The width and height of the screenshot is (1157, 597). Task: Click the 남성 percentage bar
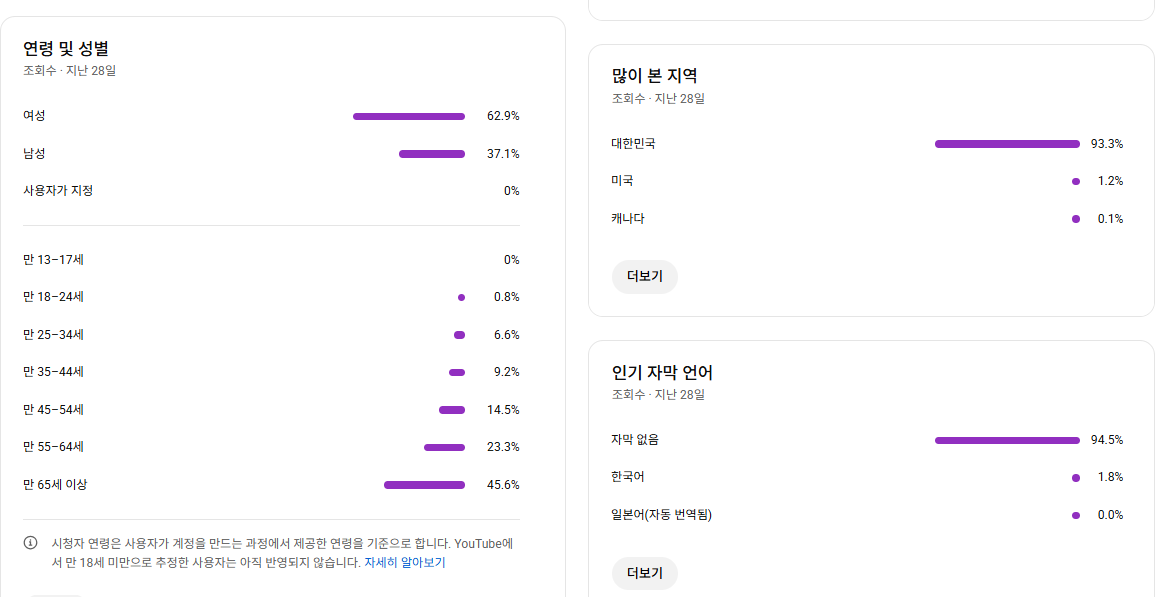point(431,154)
